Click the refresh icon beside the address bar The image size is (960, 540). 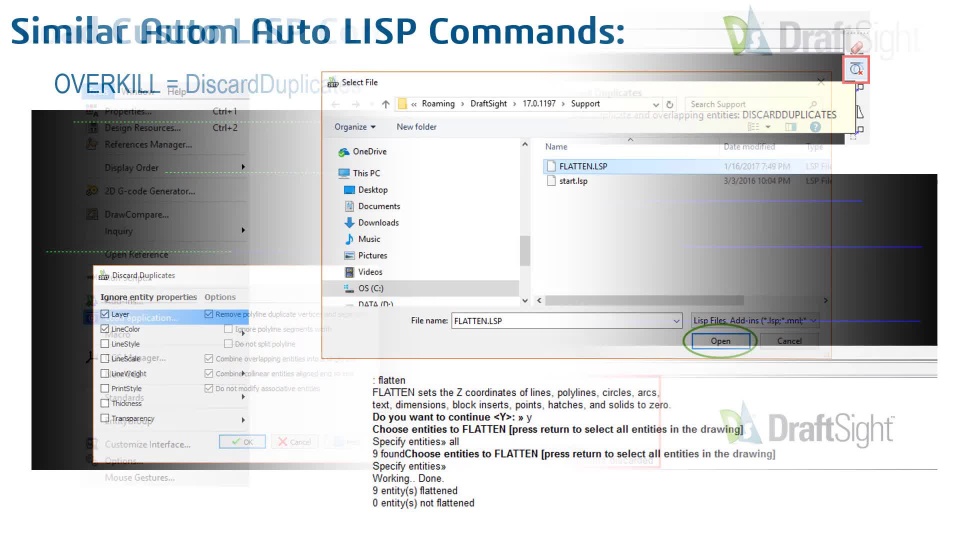coord(670,104)
